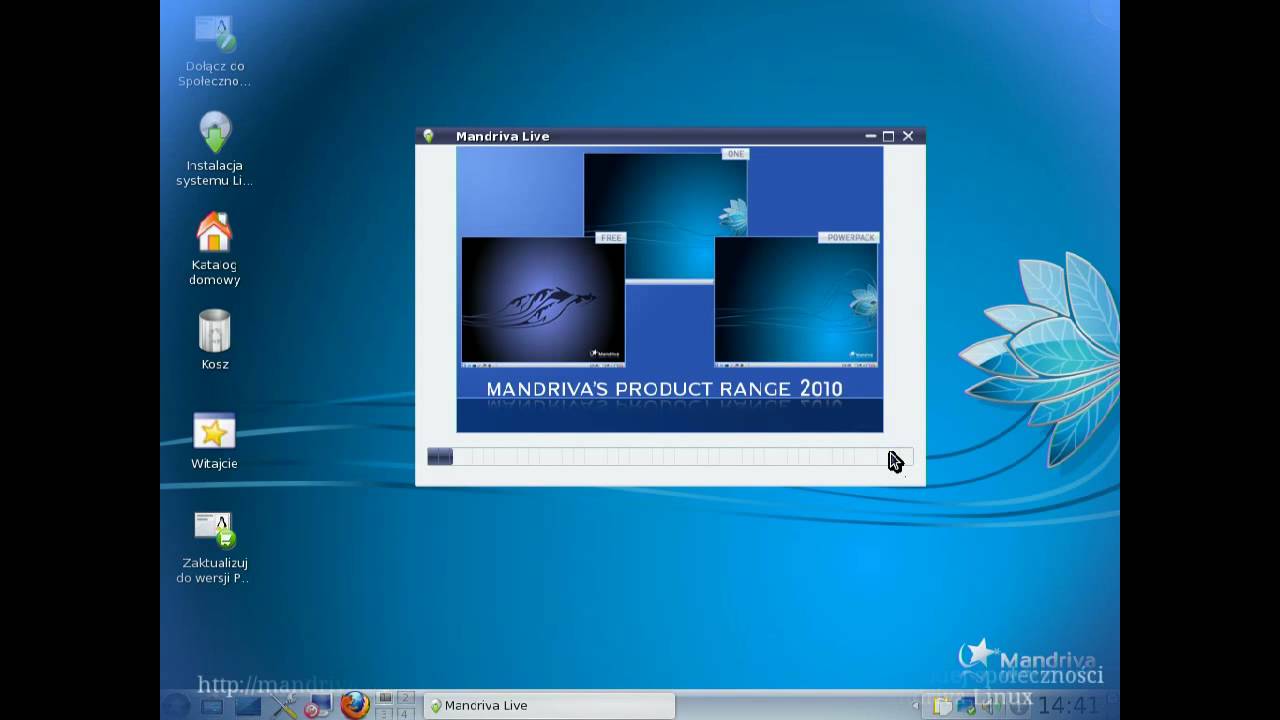Switch to virtual desktop 3 in pager
Screen dimensions: 1280x720
(384, 713)
